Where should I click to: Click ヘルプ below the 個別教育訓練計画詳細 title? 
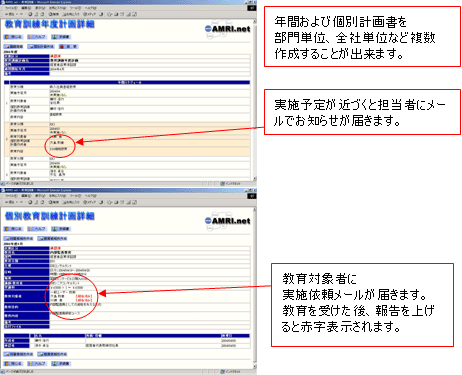pos(37,229)
